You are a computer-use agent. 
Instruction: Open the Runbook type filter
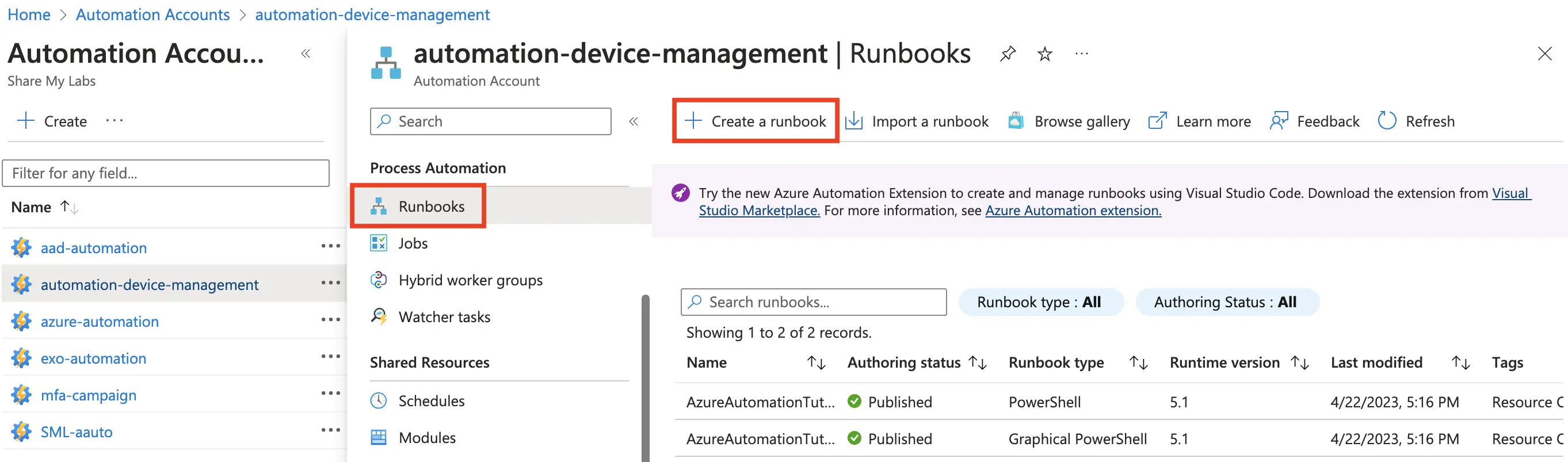(1040, 302)
